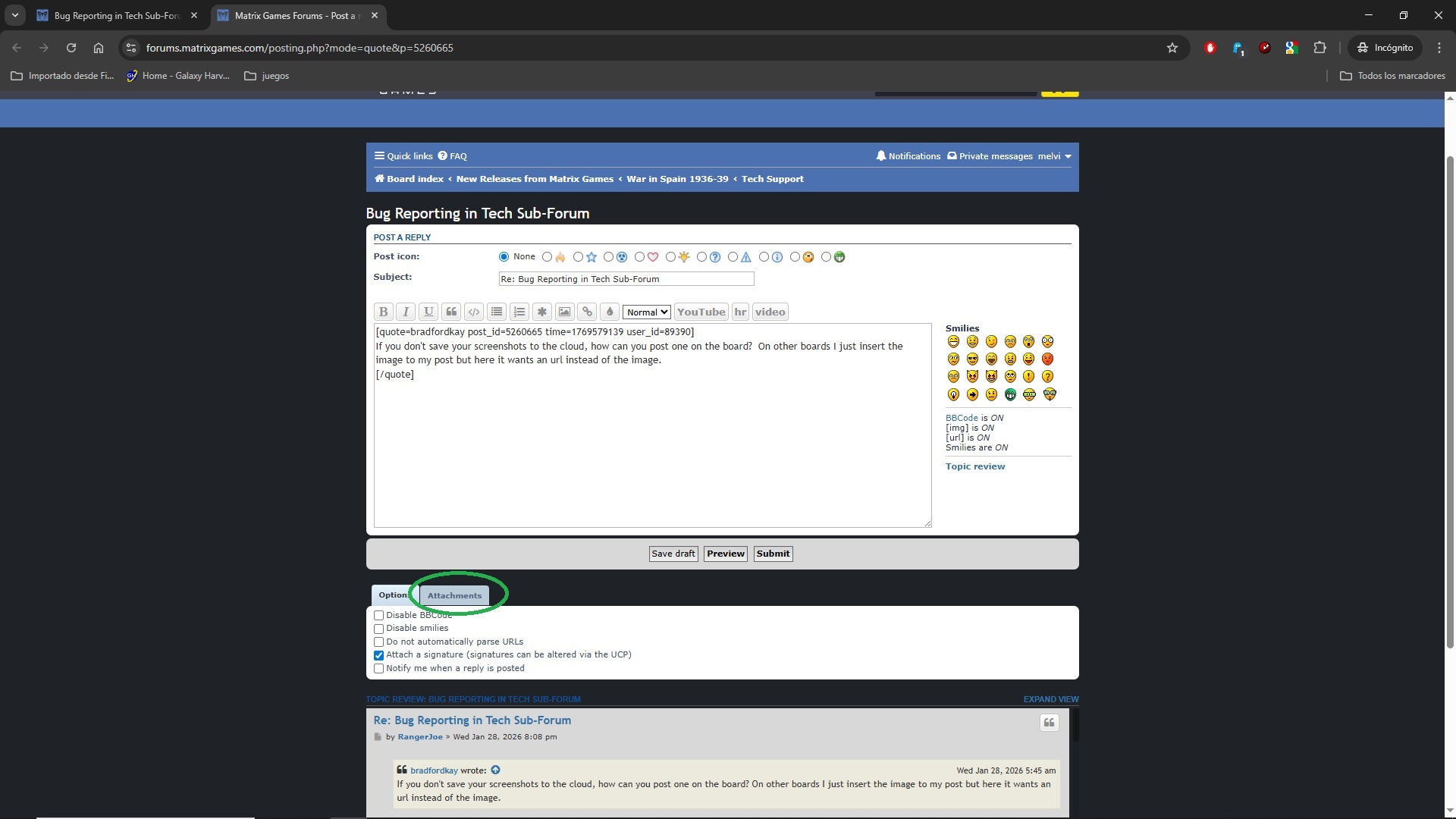
Task: Insert a Quote block using the toolbar
Action: (451, 312)
